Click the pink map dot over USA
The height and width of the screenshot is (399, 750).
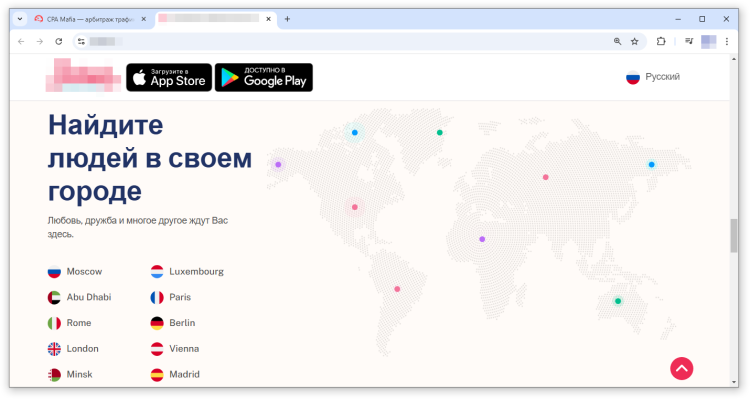[x=354, y=207]
